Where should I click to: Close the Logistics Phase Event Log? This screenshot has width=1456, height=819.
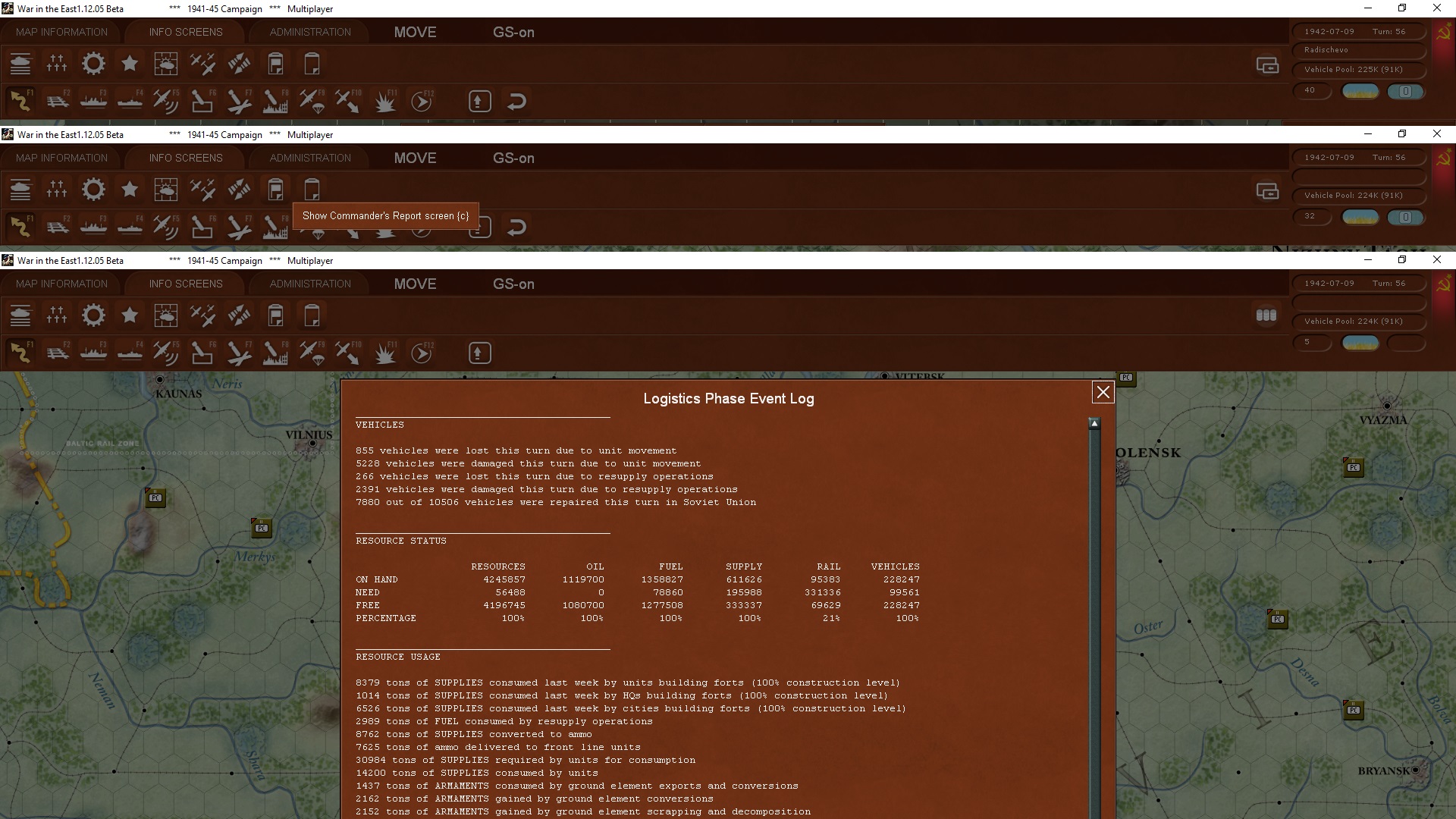tap(1103, 392)
